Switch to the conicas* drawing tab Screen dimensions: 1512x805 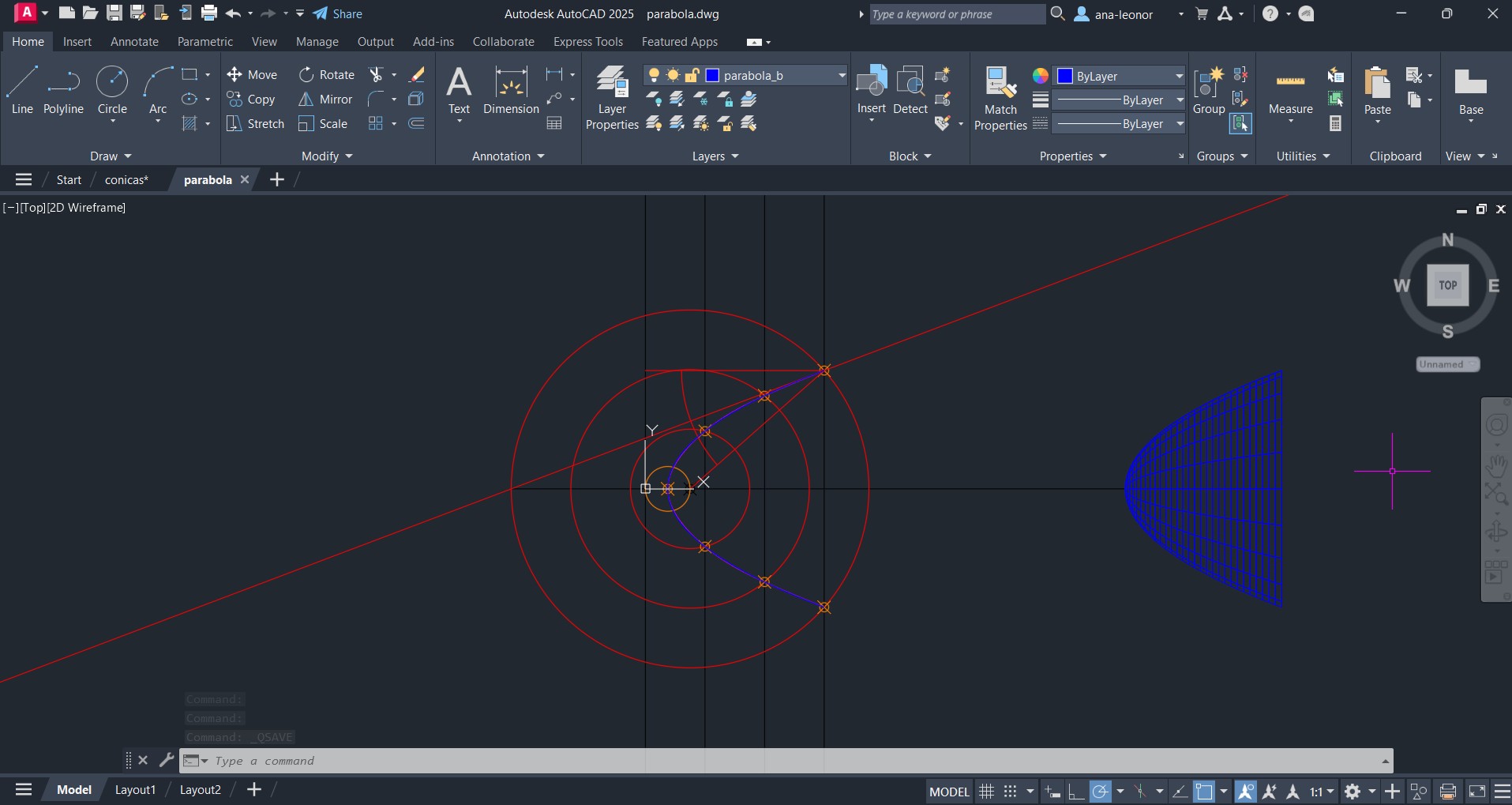[x=126, y=180]
